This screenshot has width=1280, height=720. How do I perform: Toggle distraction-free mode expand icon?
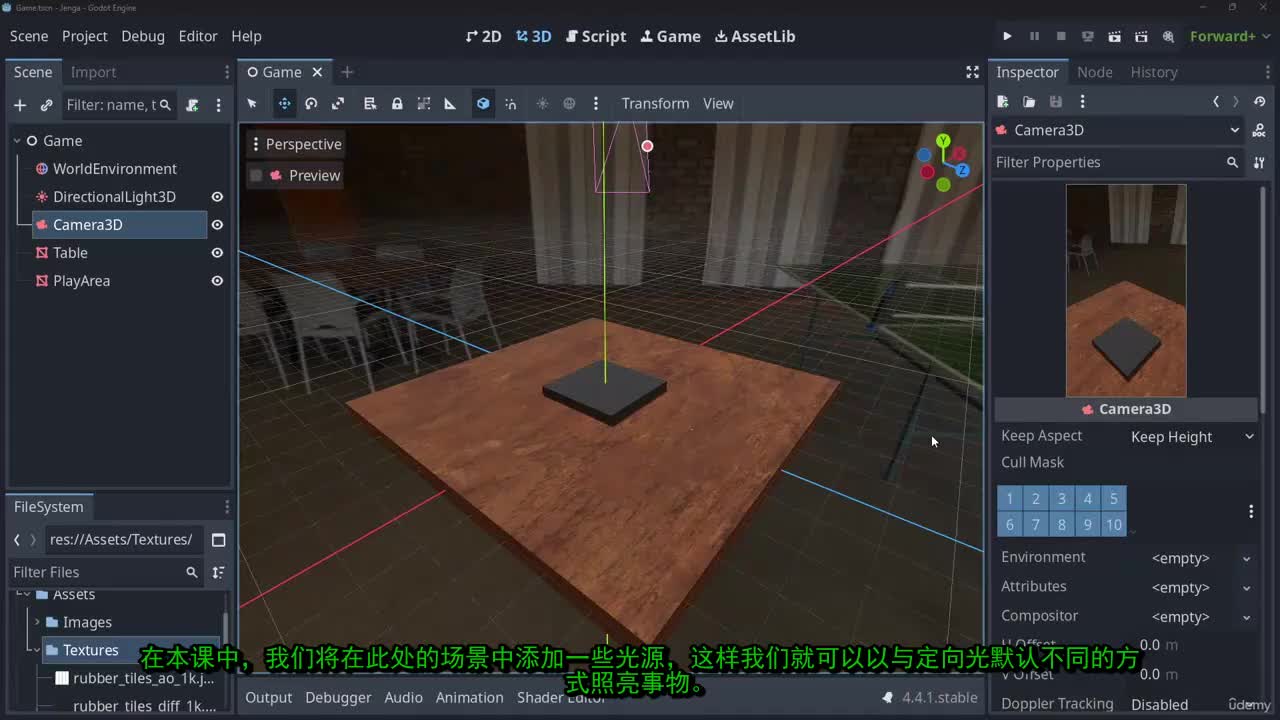[972, 72]
